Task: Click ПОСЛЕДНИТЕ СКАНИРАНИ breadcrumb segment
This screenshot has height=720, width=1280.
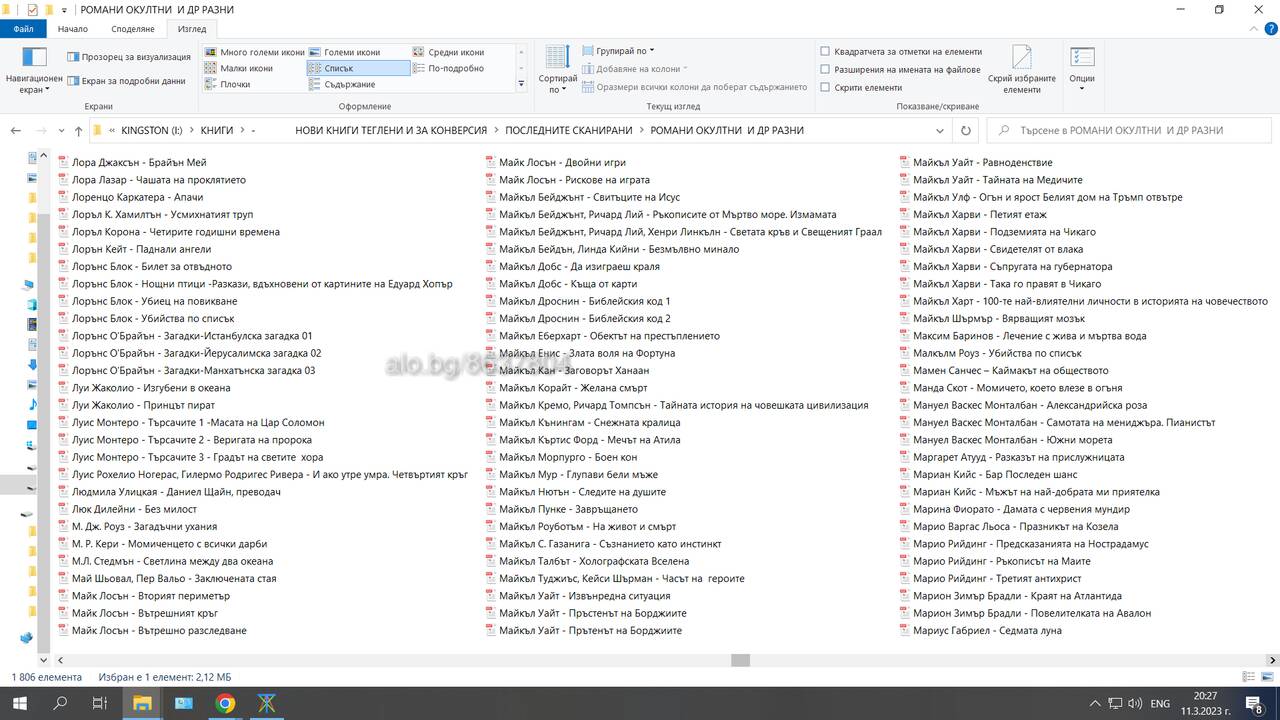Action: [568, 130]
